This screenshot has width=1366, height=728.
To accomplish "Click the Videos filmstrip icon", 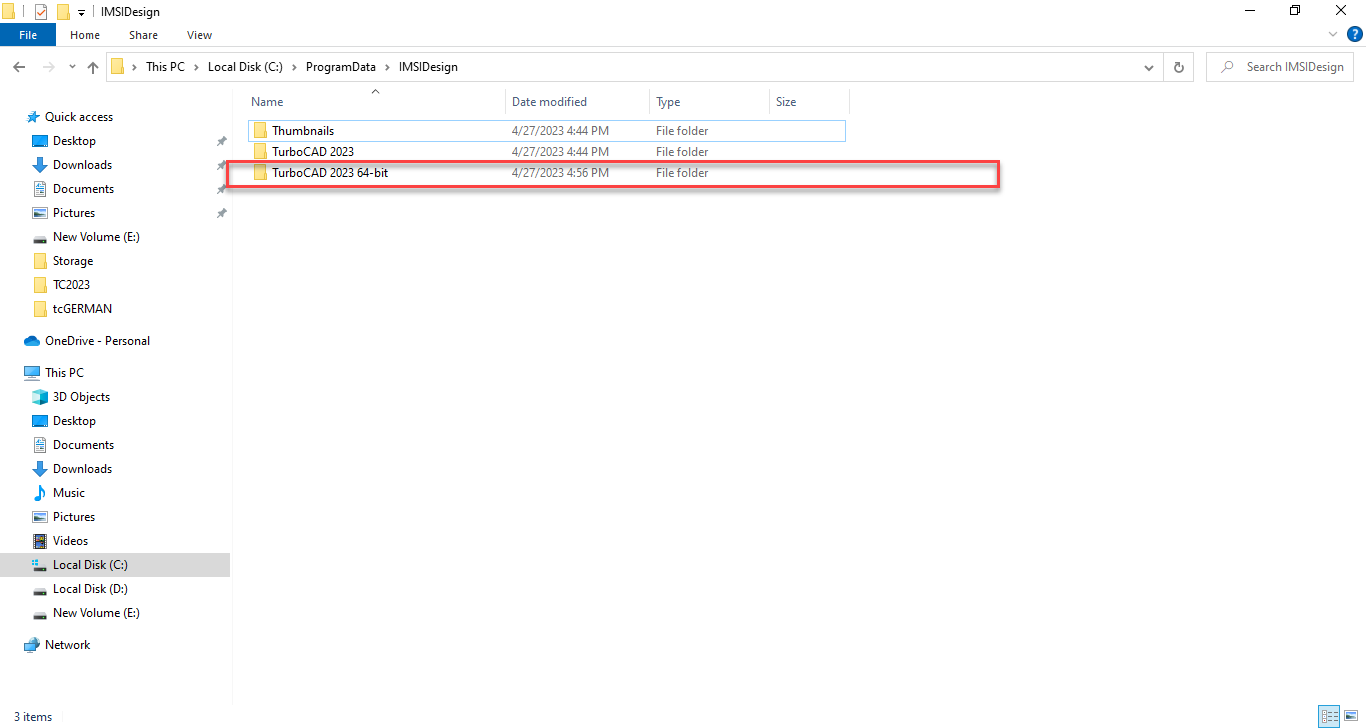I will (40, 541).
